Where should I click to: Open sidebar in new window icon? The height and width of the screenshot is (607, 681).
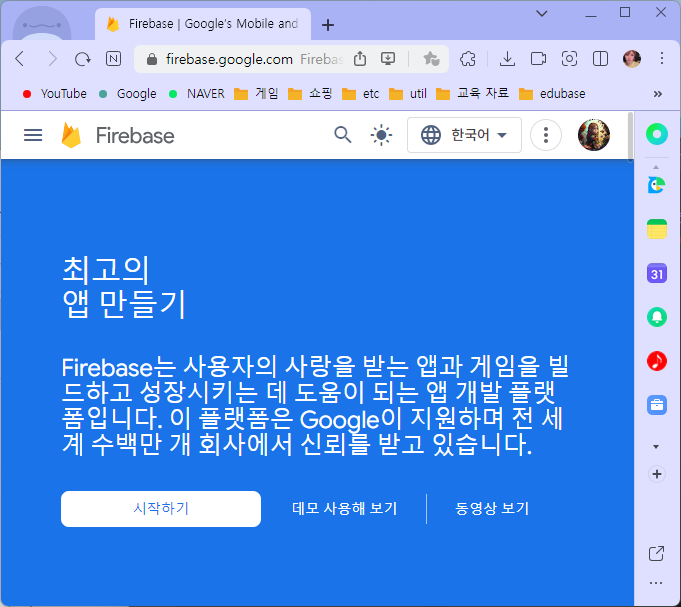coord(656,554)
